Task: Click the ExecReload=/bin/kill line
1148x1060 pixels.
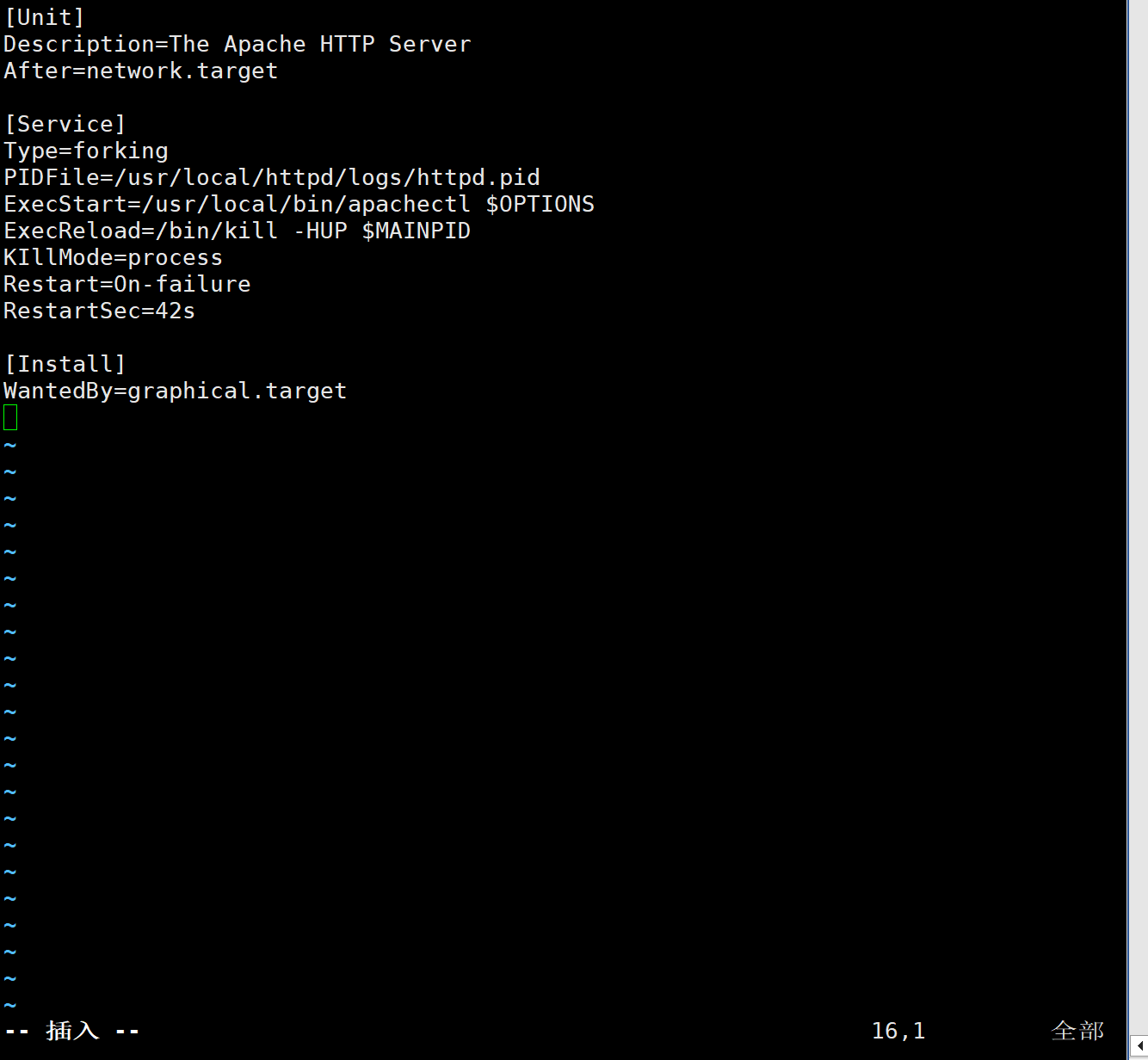Action: coord(238,231)
